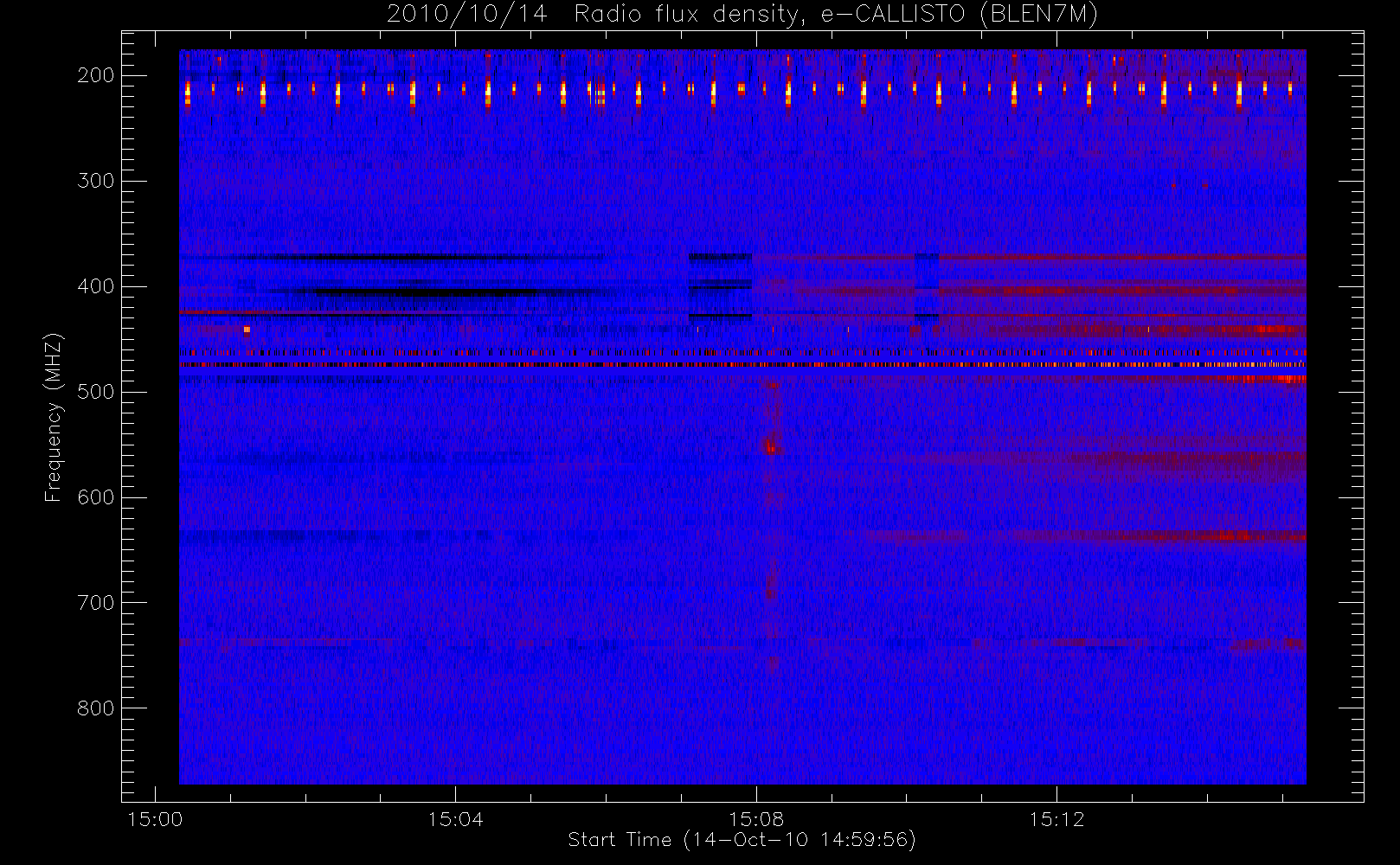This screenshot has height=865, width=1400.
Task: Select the 600 frequency tick label
Action: coord(96,497)
